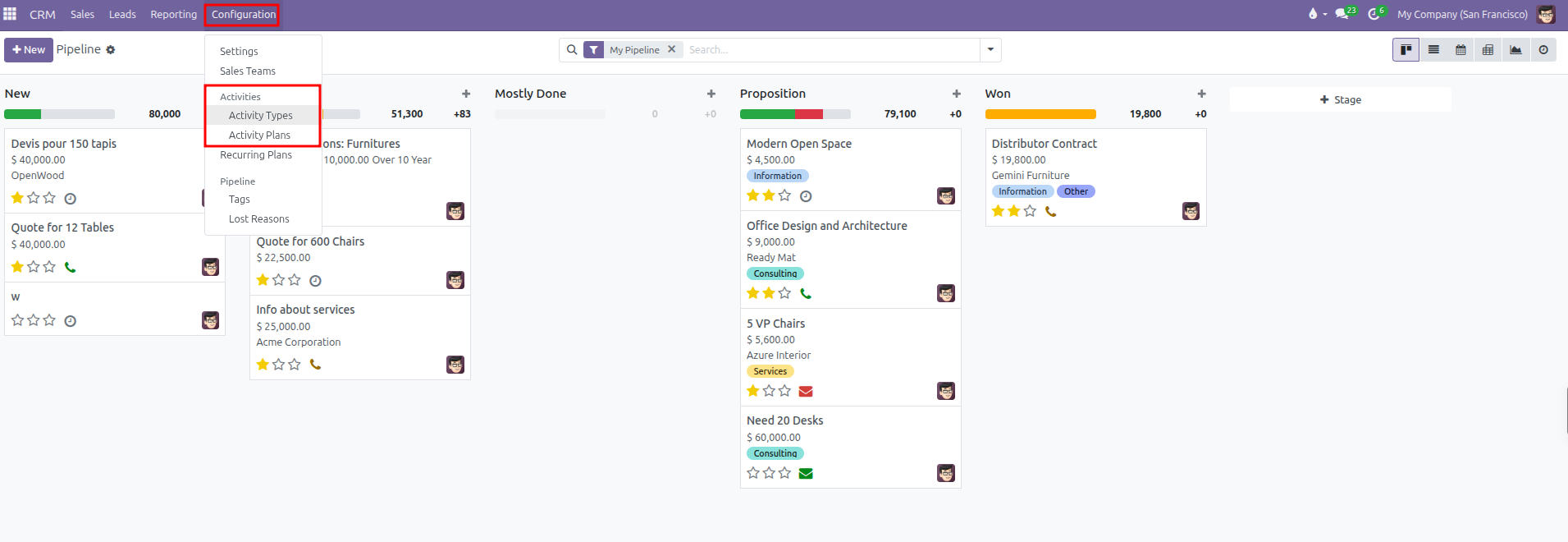
Task: Click the search magnifier icon
Action: click(x=572, y=50)
